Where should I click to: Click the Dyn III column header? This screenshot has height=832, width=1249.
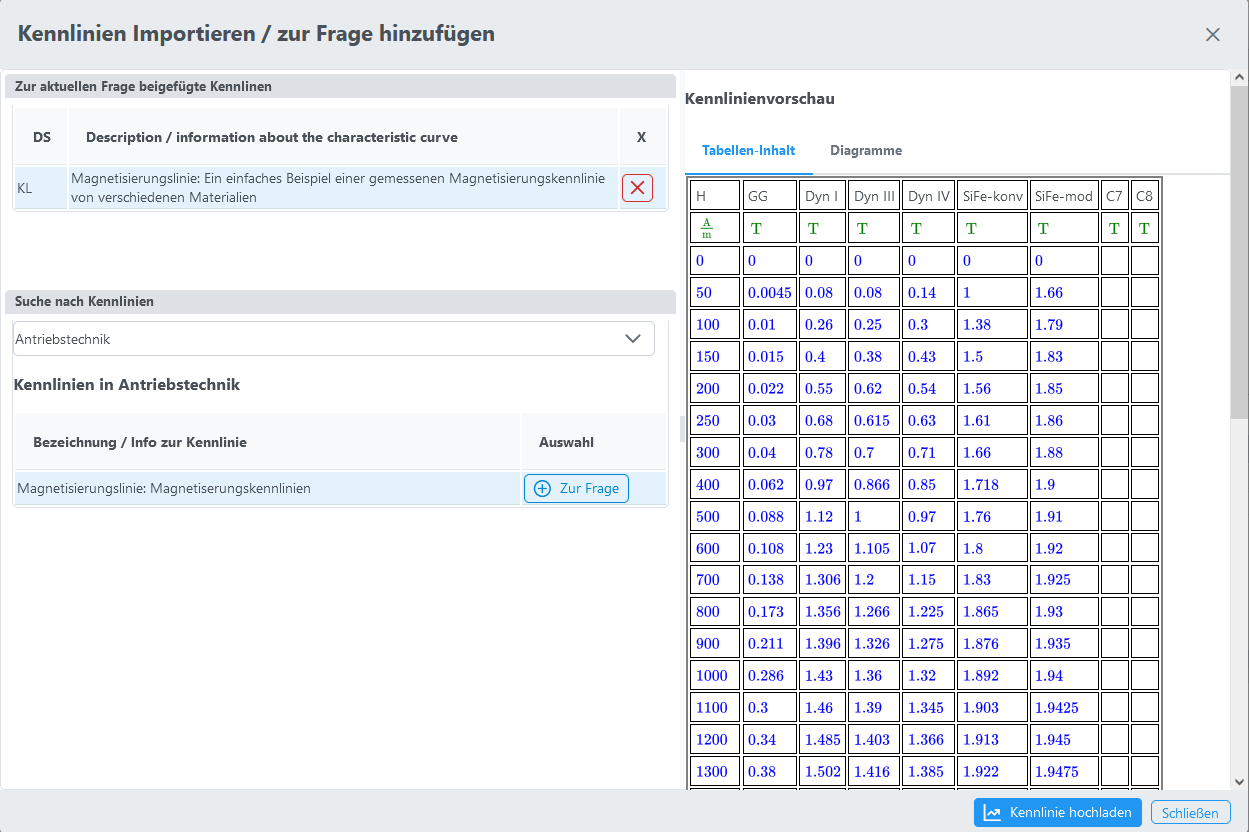pos(874,196)
